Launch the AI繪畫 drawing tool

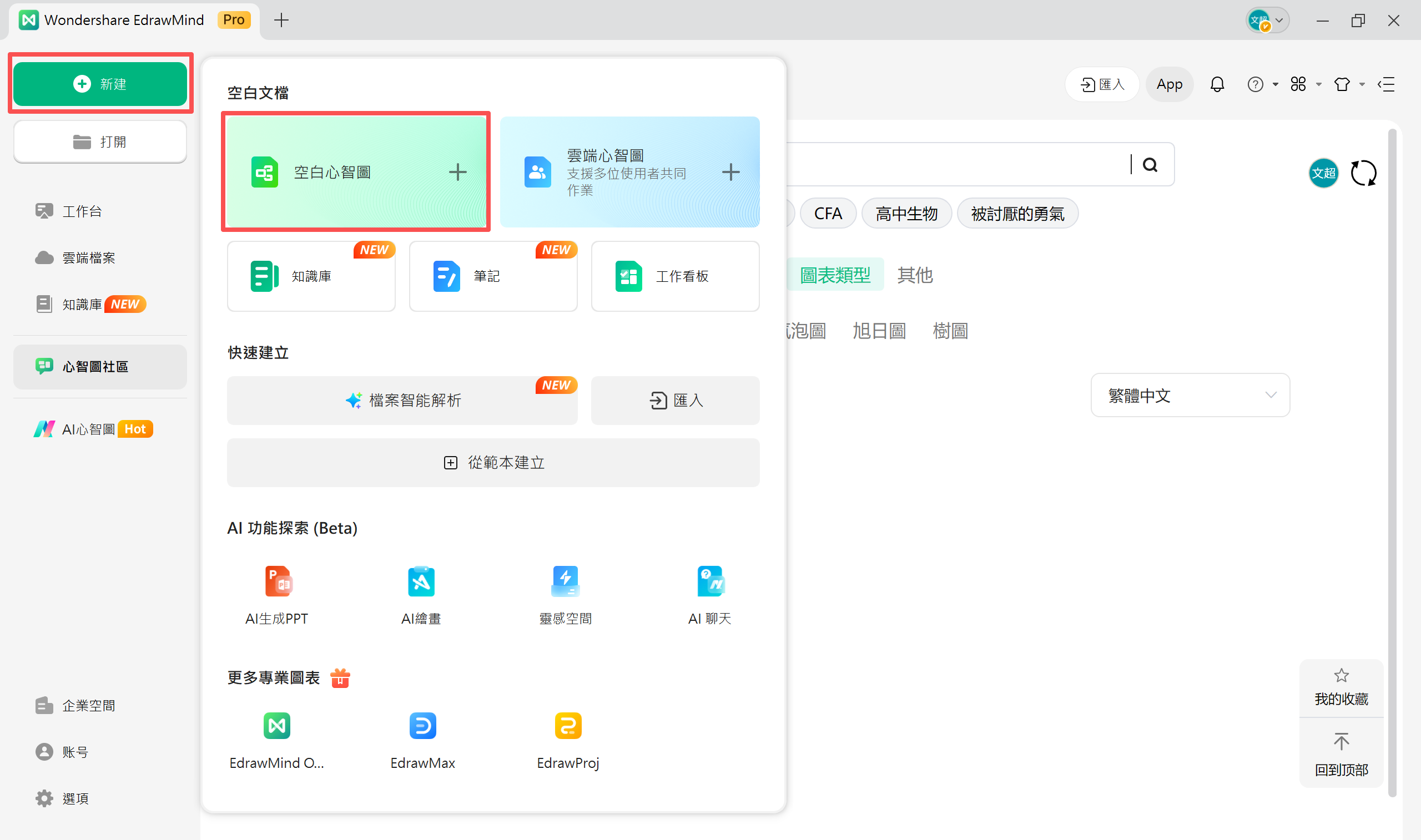(x=421, y=581)
